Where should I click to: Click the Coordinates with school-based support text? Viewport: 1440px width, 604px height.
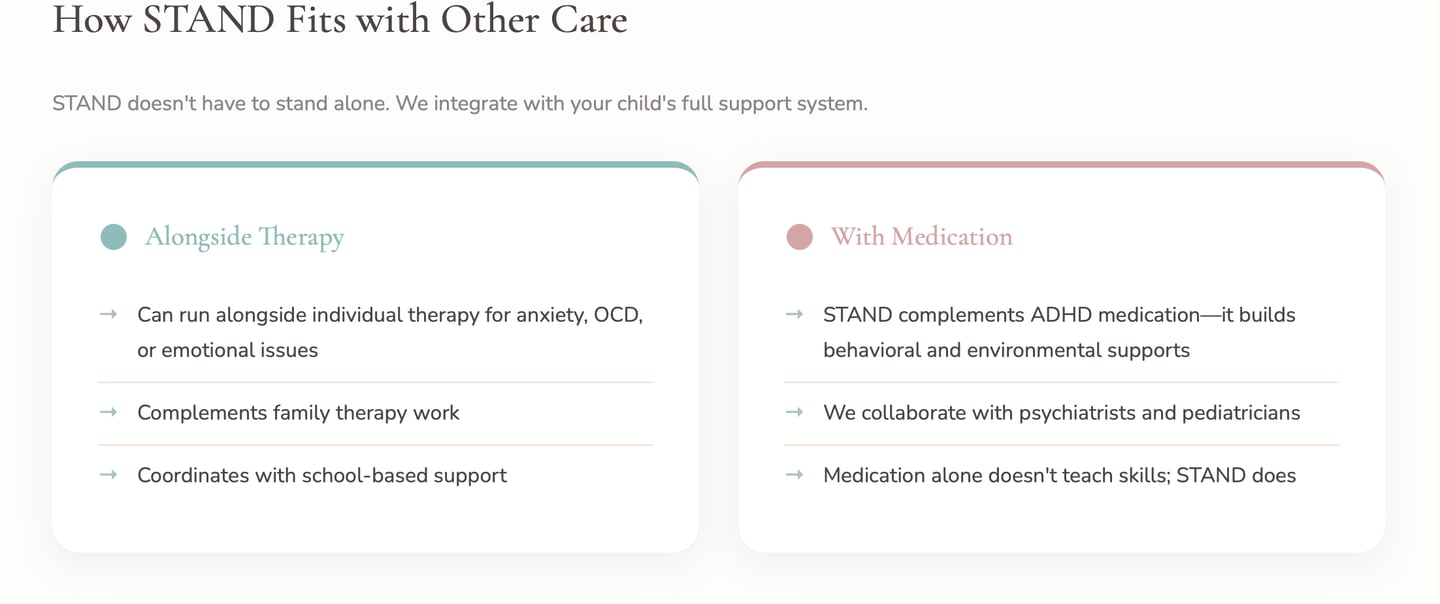322,475
